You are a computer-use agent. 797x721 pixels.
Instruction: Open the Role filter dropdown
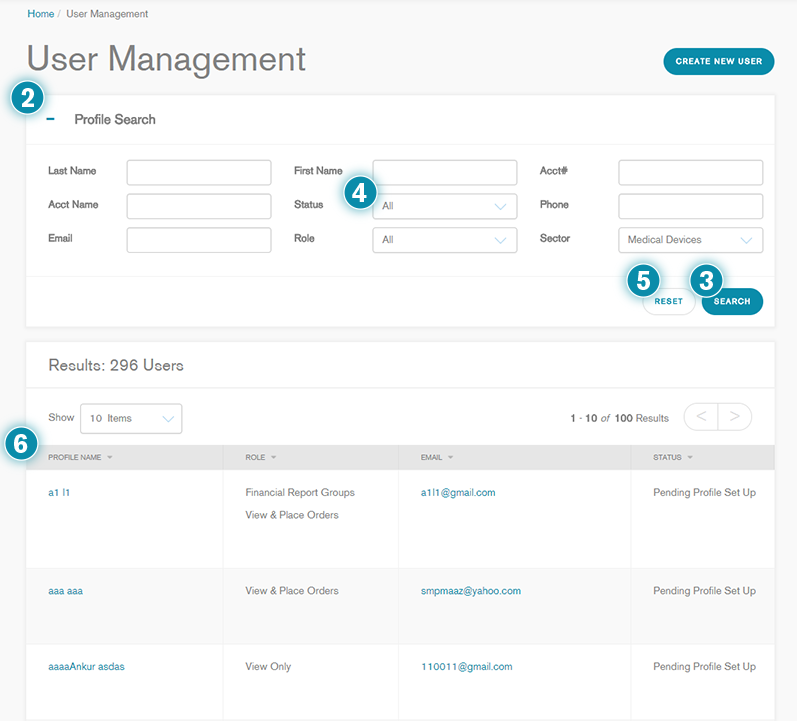(444, 240)
